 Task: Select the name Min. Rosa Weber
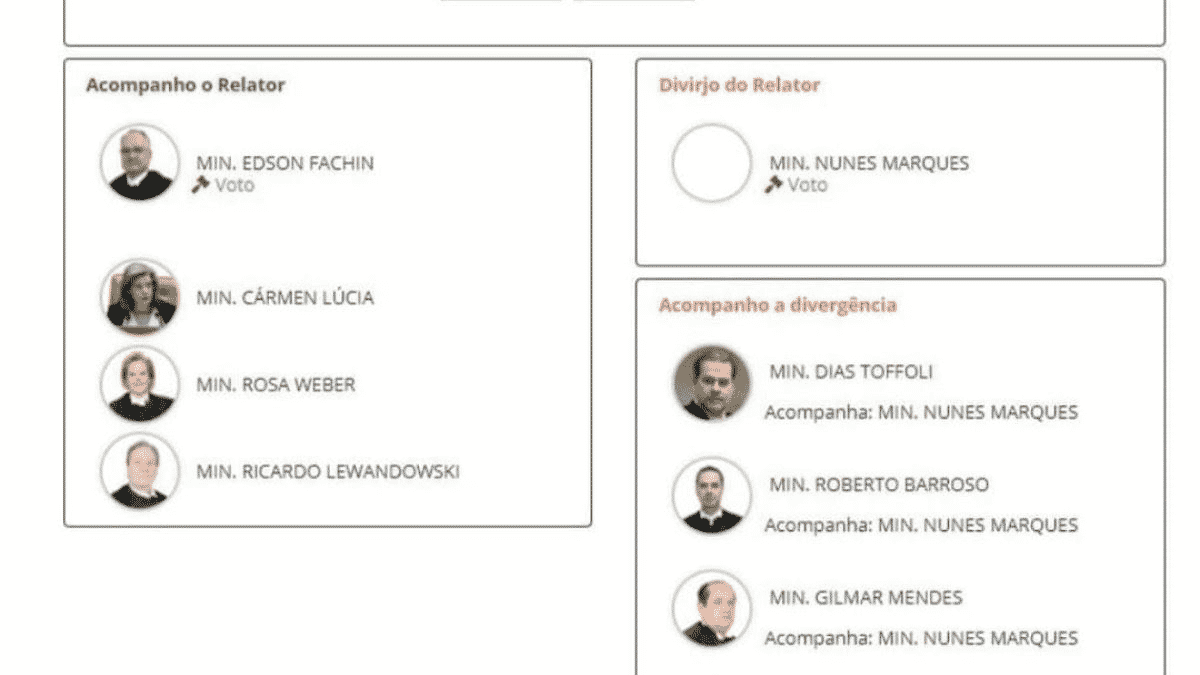[x=275, y=385]
